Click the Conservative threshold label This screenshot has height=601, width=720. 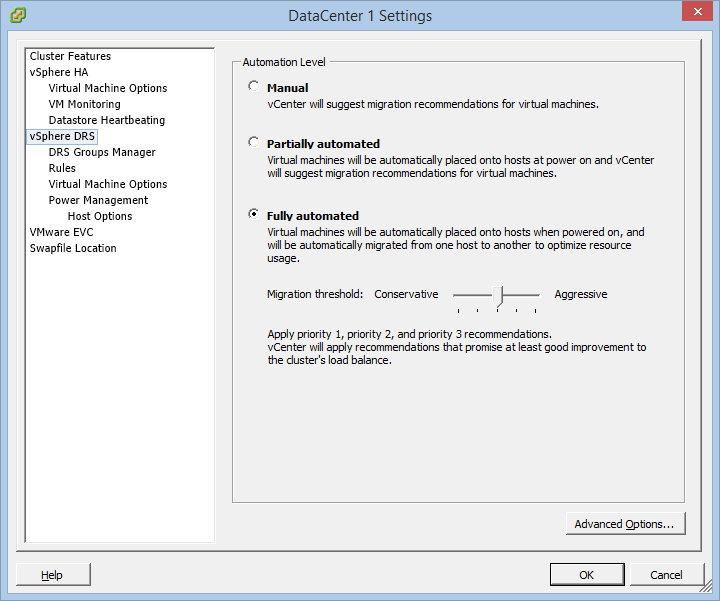(406, 294)
